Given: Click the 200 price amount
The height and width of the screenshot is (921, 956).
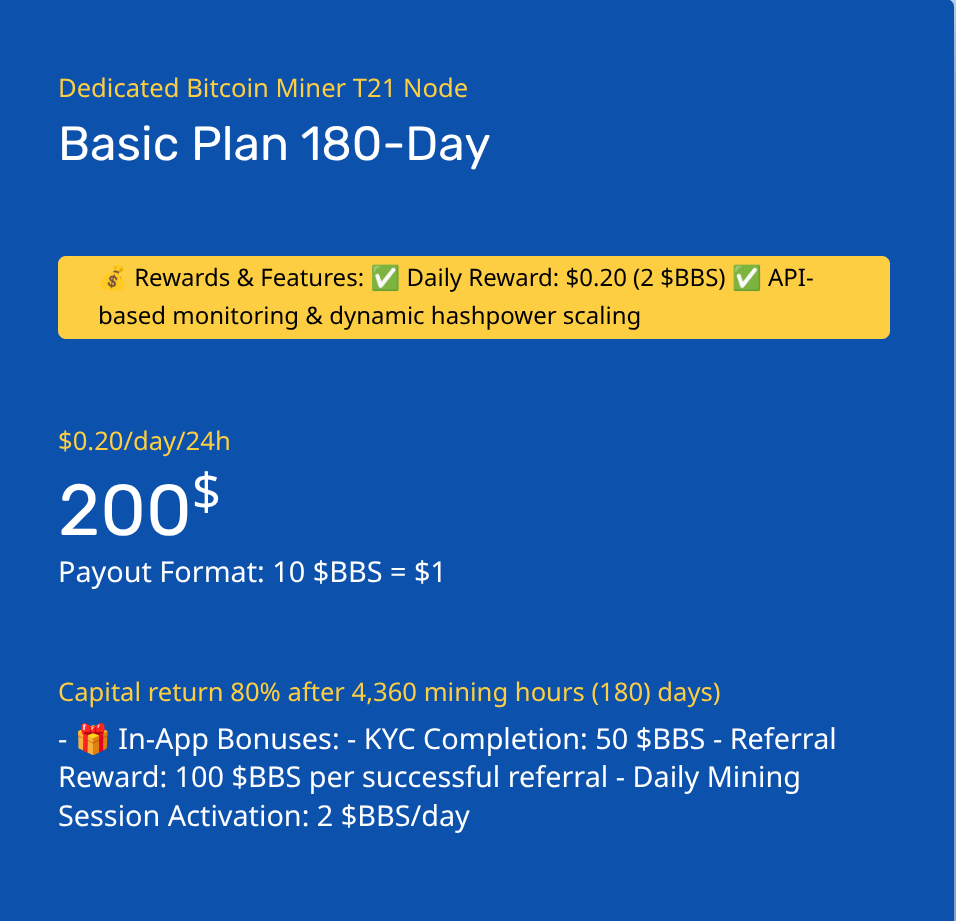Looking at the screenshot, I should coord(124,510).
